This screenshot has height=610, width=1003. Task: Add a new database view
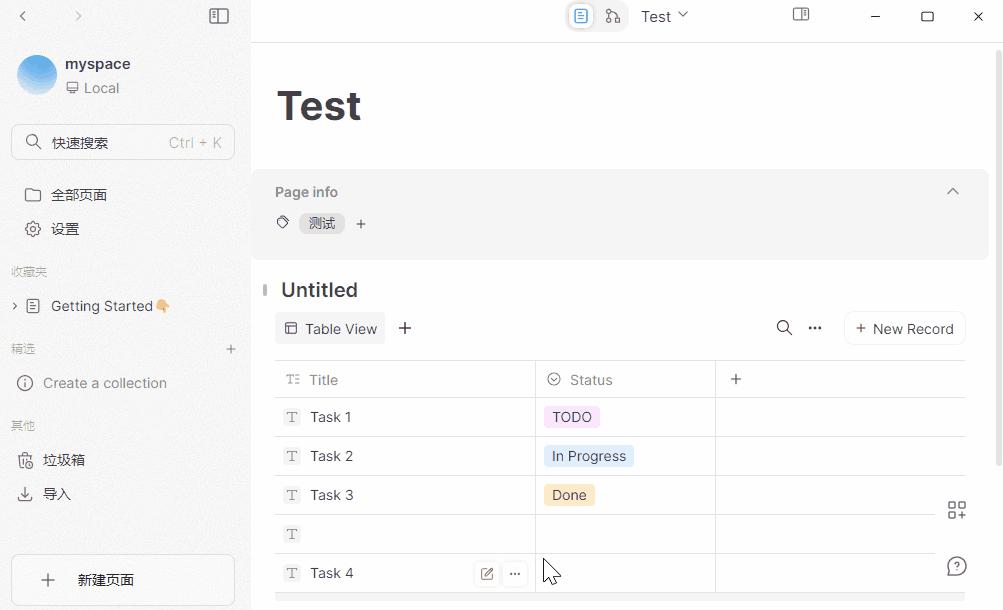(x=405, y=328)
